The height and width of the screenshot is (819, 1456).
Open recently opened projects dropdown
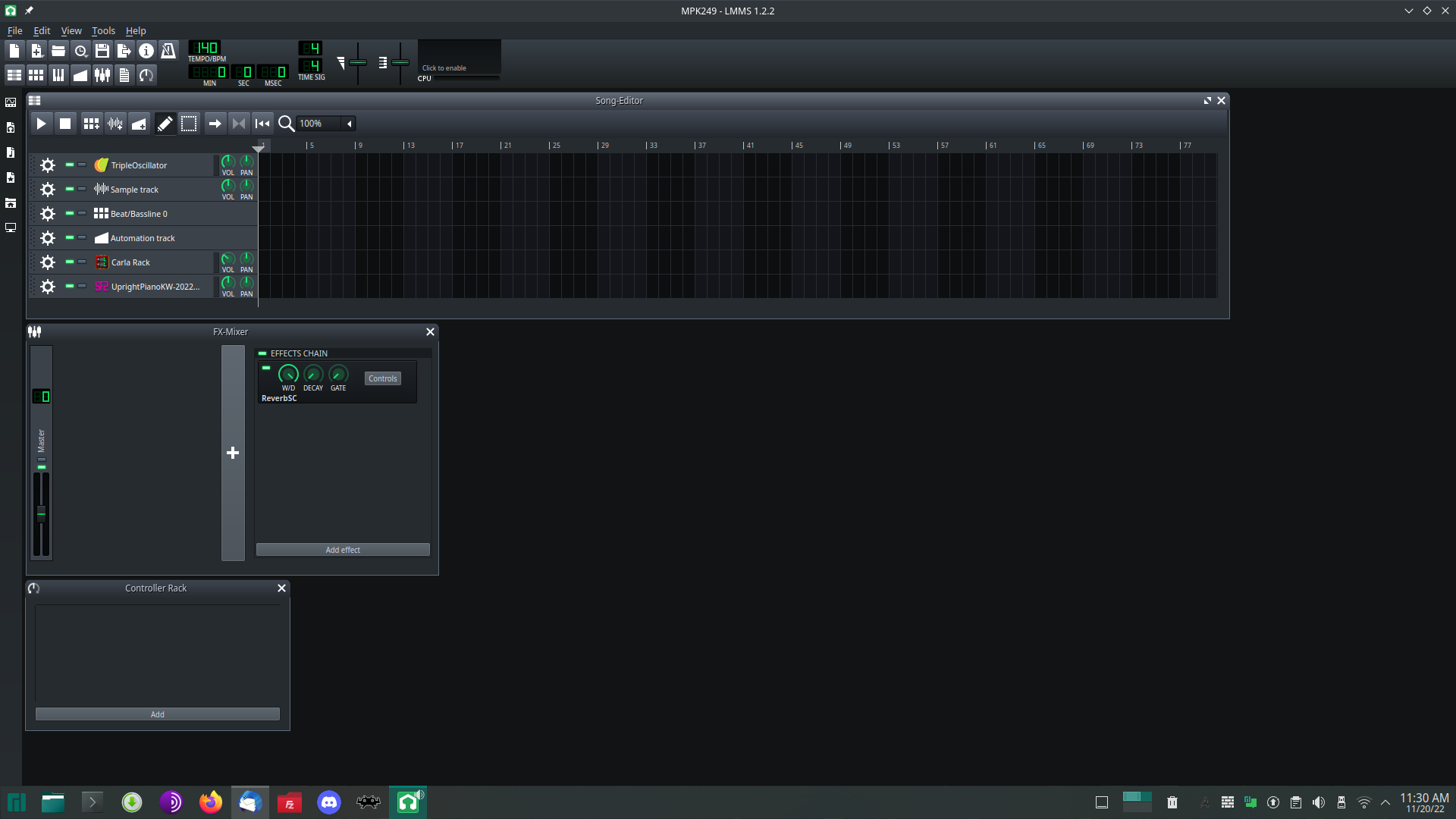click(x=80, y=50)
